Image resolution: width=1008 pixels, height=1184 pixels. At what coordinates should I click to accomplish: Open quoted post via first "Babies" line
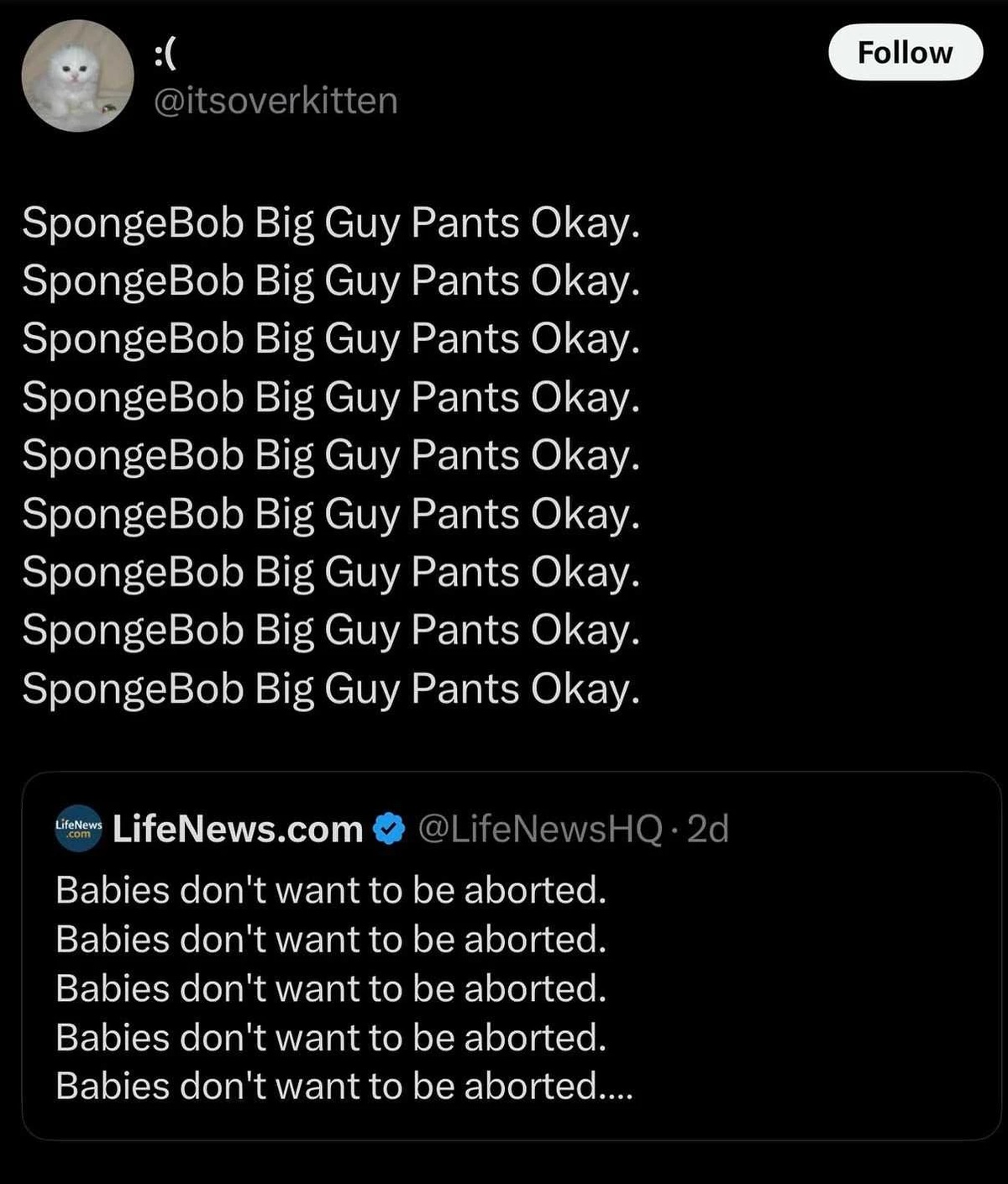331,890
